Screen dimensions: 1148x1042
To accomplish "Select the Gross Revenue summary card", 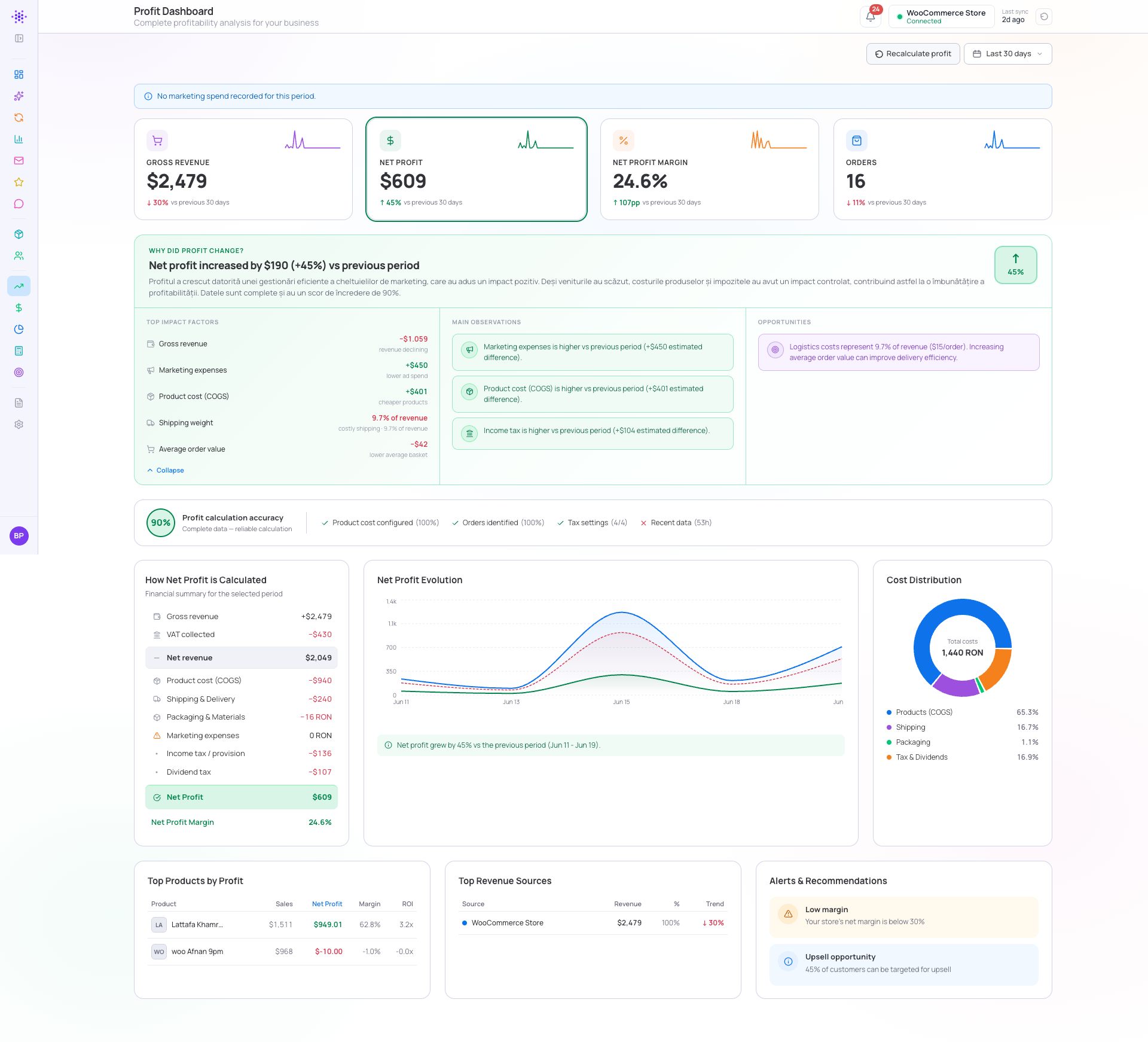I will (243, 169).
